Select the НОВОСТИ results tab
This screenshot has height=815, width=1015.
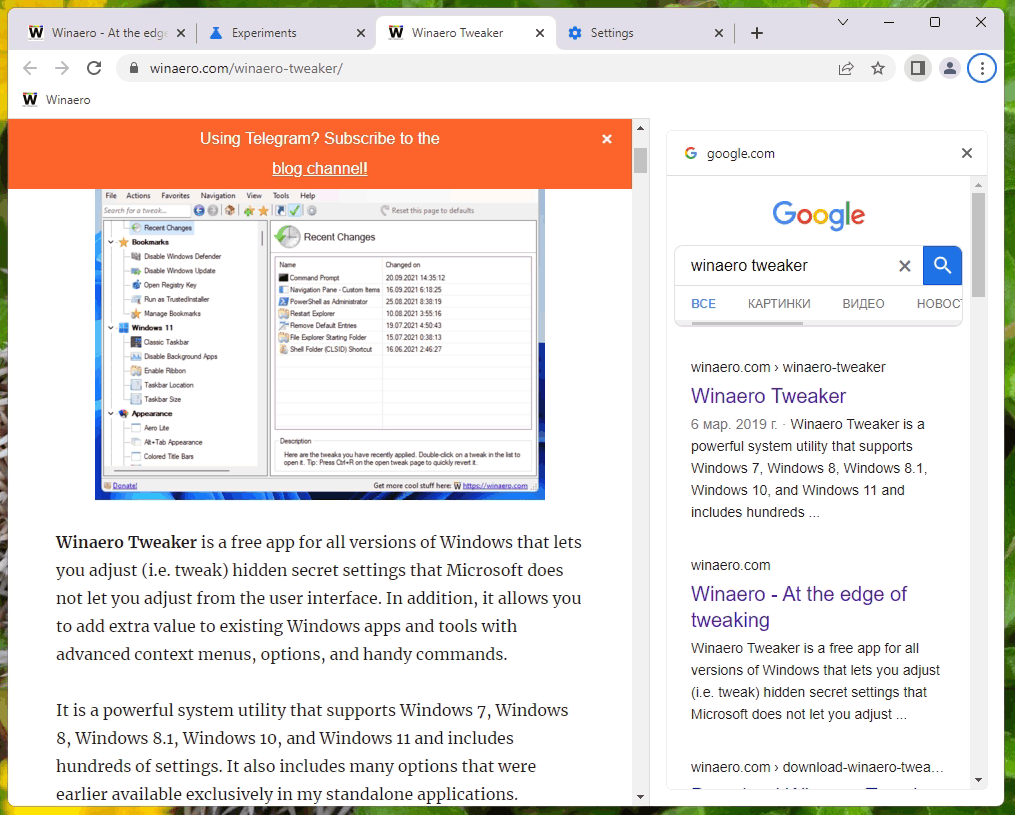pyautogui.click(x=939, y=304)
